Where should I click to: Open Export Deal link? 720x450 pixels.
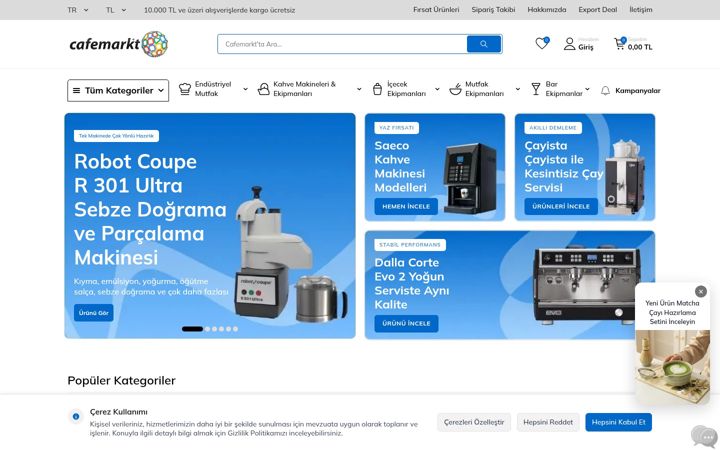tap(597, 10)
